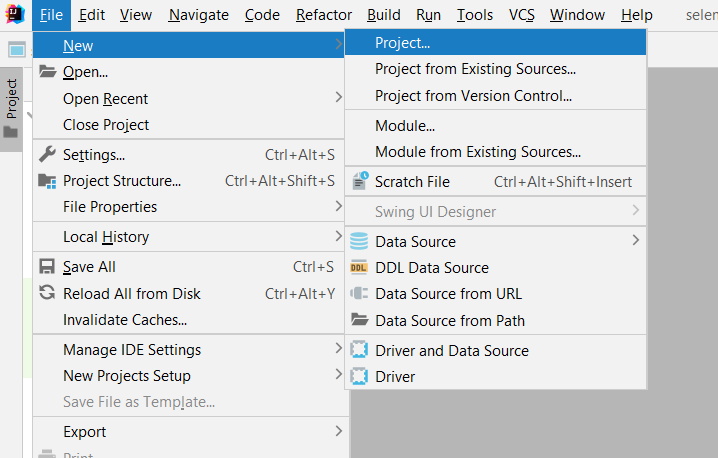718x458 pixels.
Task: Click the Driver and Data Source icon
Action: 359,351
